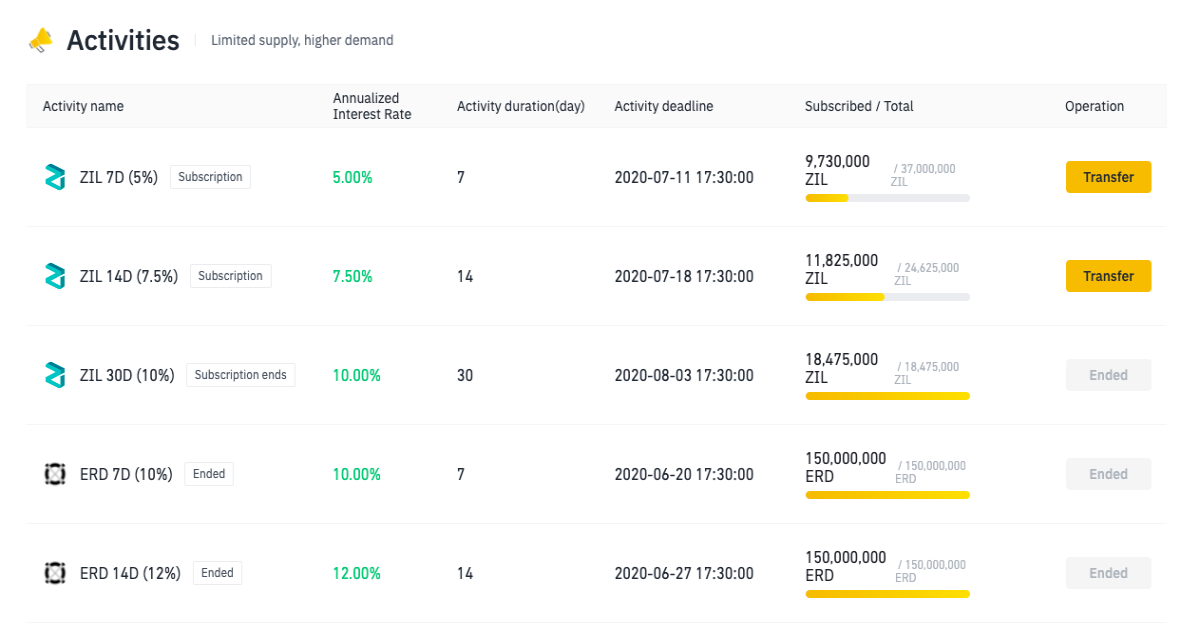Click the 9,730,000 ZIL subscribed amount
1200x629 pixels.
pyautogui.click(x=838, y=169)
